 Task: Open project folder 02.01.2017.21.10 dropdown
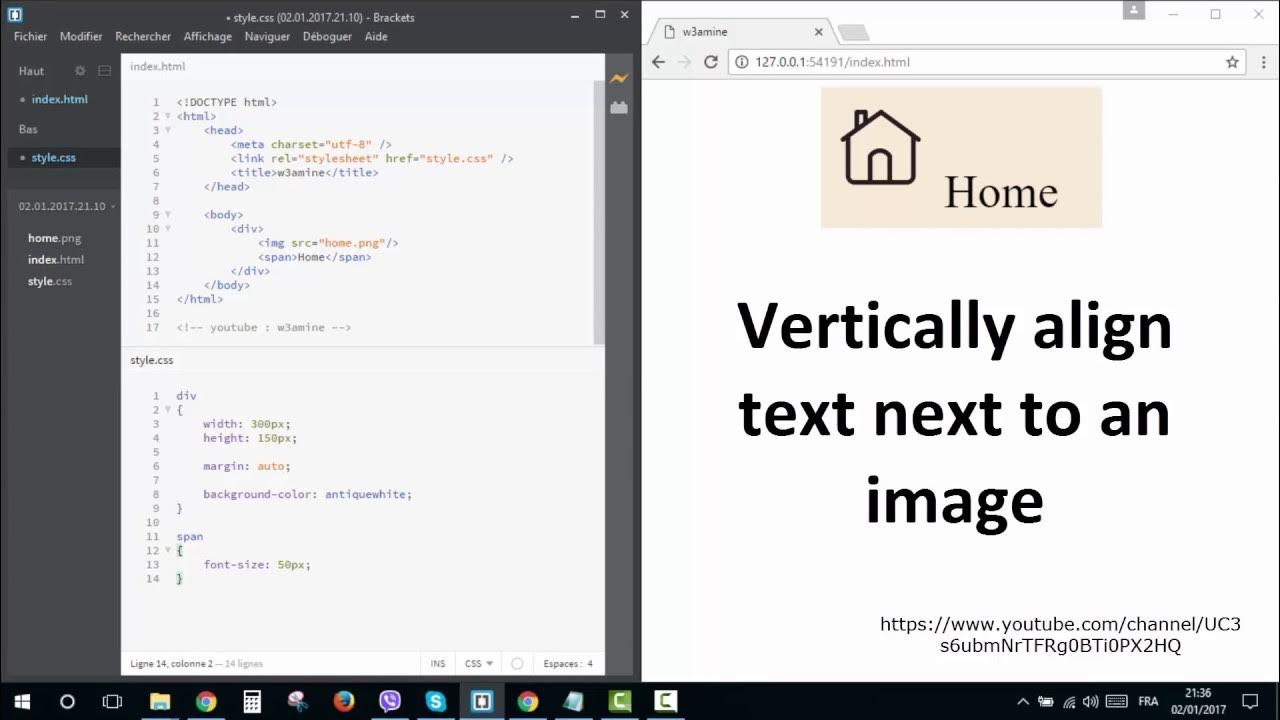66,206
